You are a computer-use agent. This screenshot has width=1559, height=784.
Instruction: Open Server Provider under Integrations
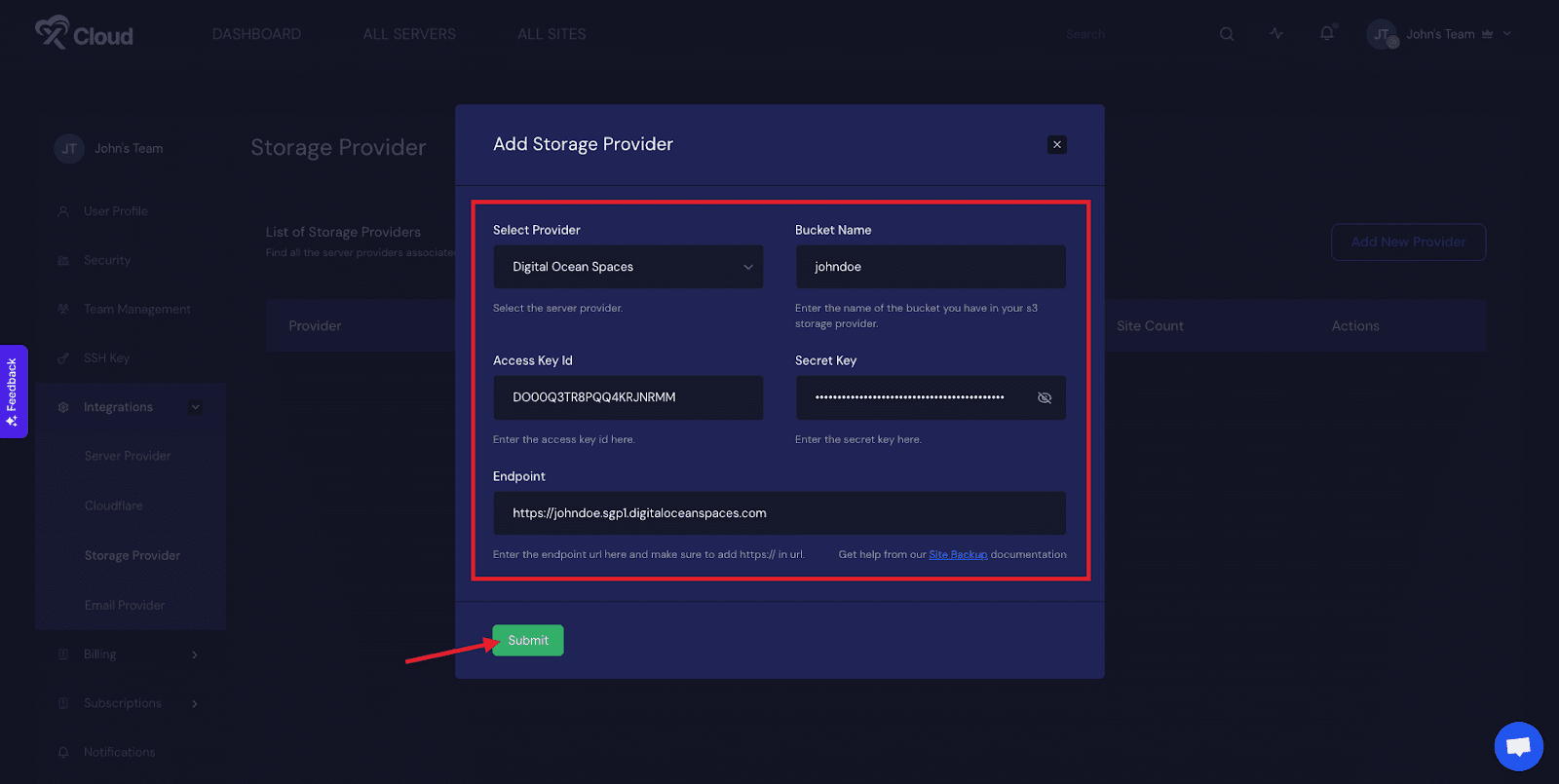coord(128,456)
